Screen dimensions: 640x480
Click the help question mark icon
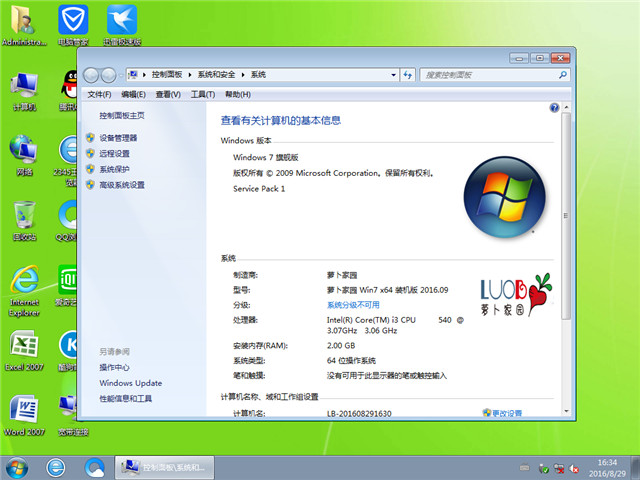click(554, 107)
